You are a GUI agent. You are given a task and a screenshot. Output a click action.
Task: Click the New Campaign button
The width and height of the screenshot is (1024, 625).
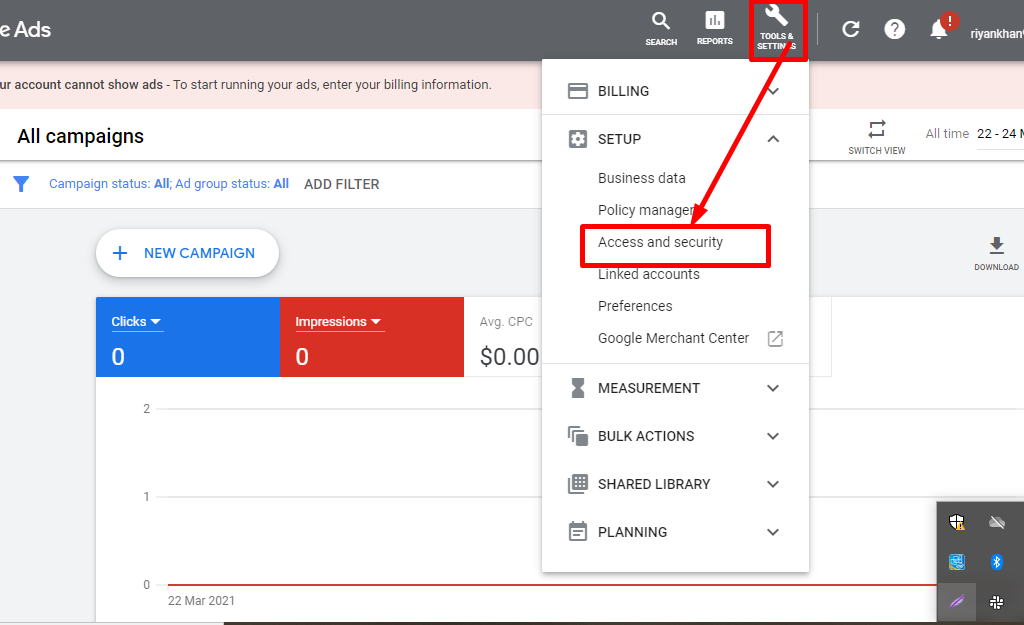tap(187, 253)
